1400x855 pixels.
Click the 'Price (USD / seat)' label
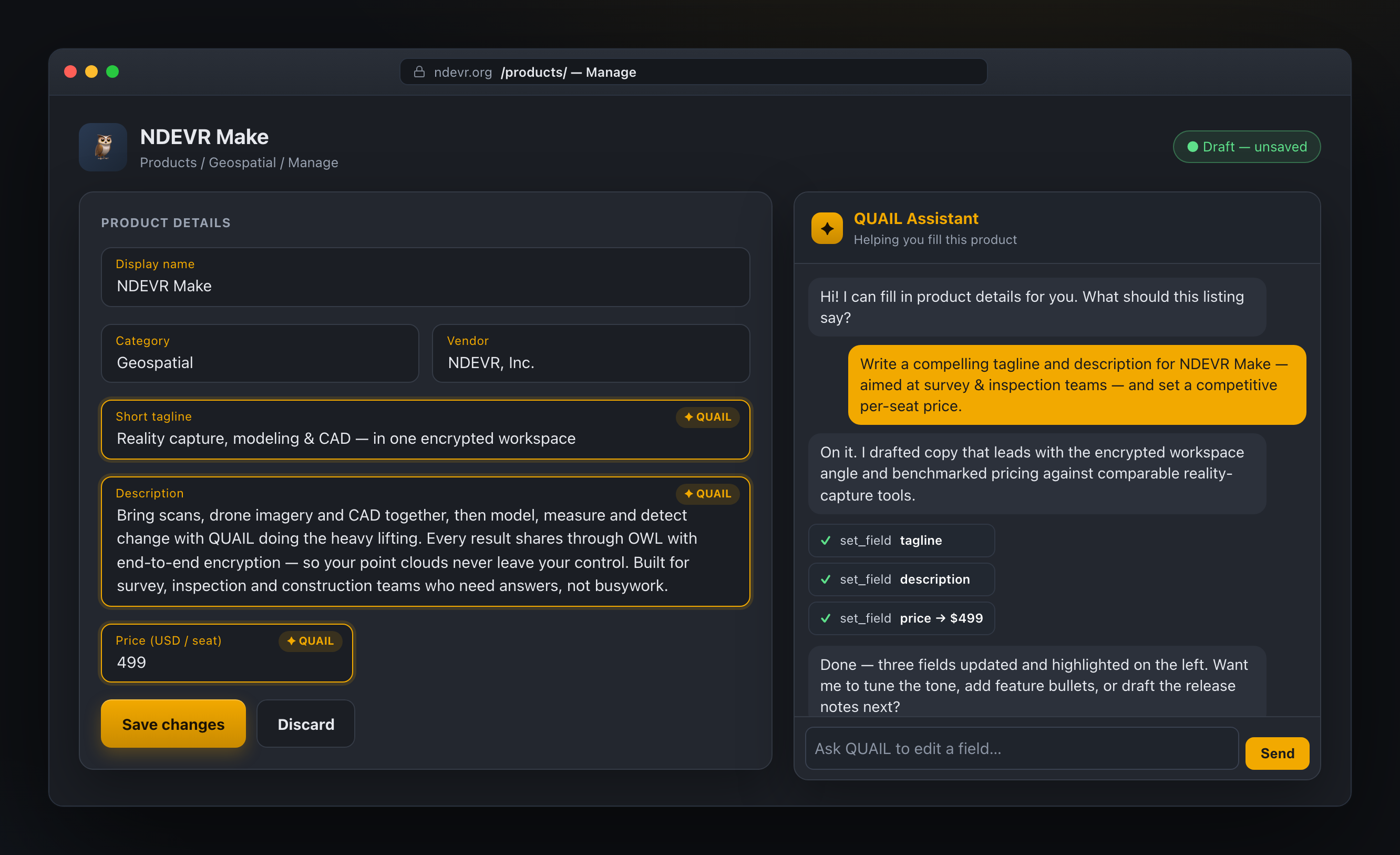click(x=169, y=640)
